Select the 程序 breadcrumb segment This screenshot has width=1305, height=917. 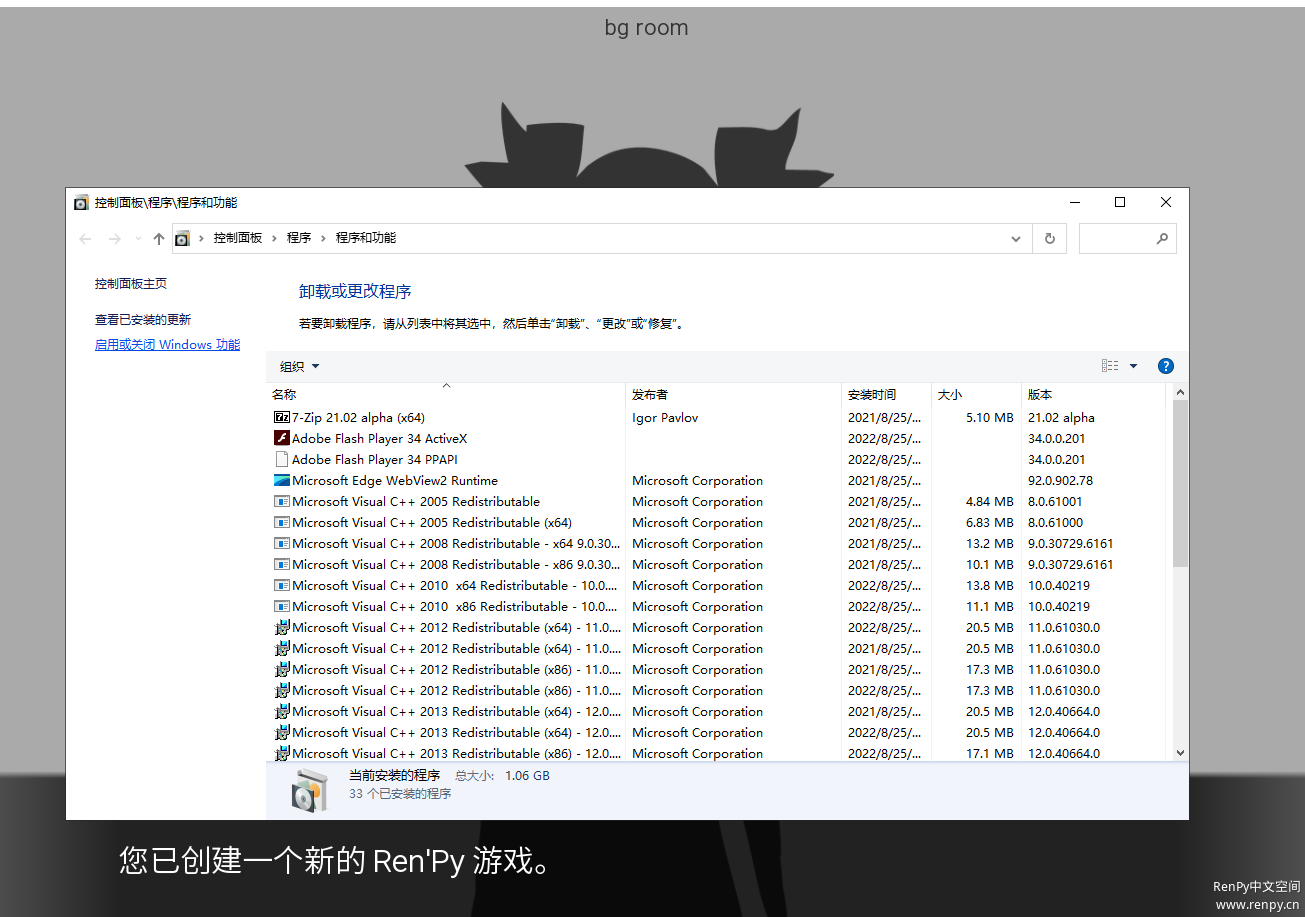point(299,238)
